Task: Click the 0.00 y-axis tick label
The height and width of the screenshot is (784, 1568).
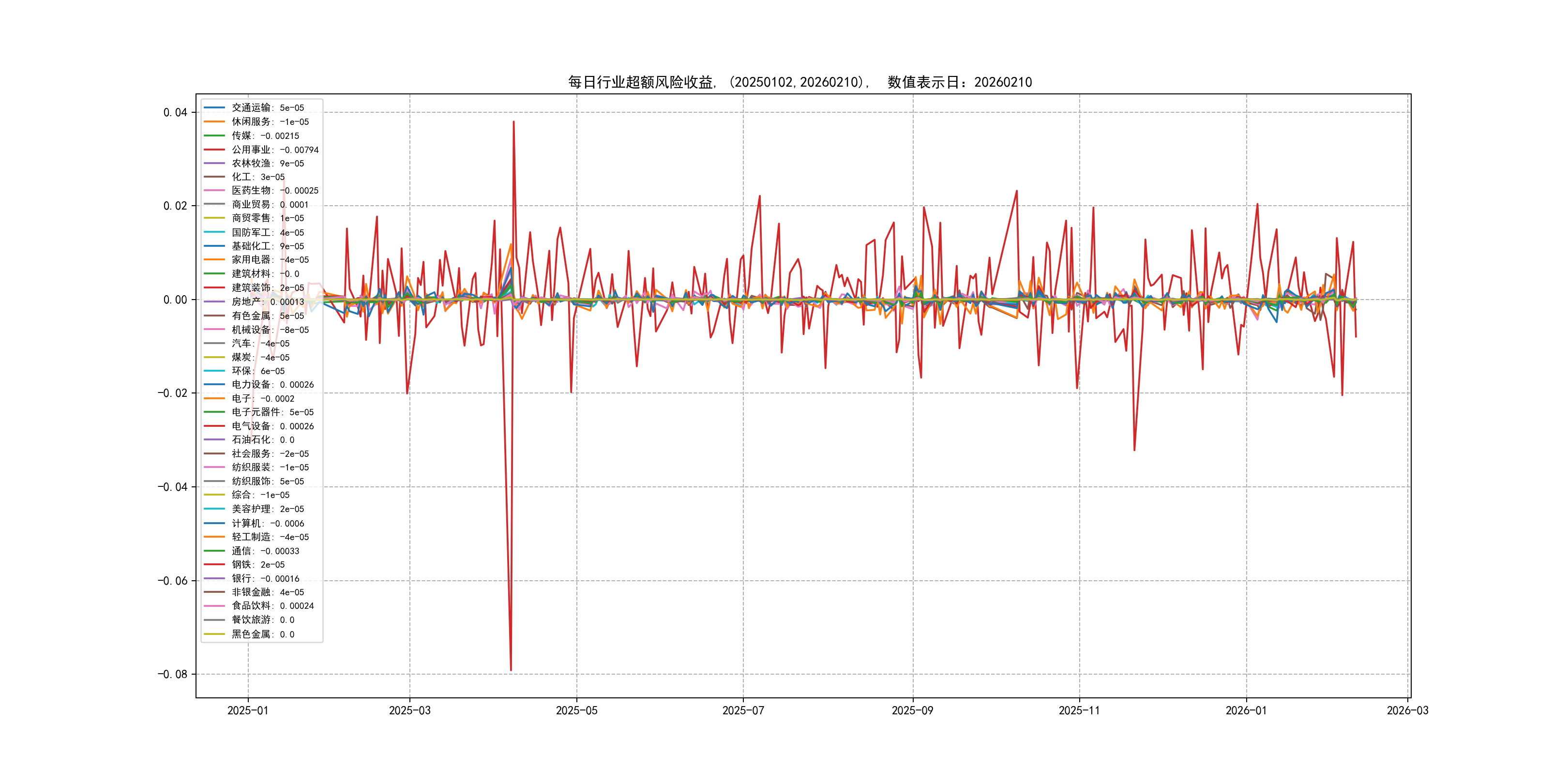Action: [x=175, y=300]
